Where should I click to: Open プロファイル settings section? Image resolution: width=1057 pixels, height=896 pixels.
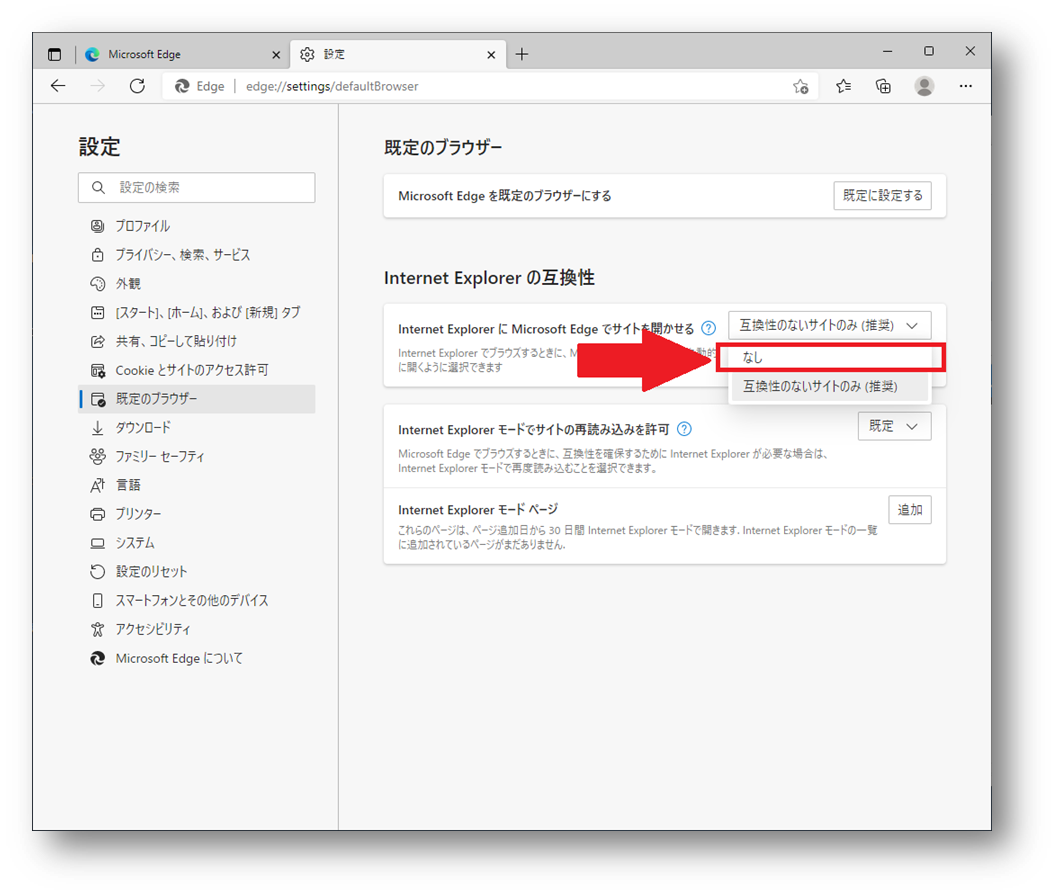(x=197, y=226)
